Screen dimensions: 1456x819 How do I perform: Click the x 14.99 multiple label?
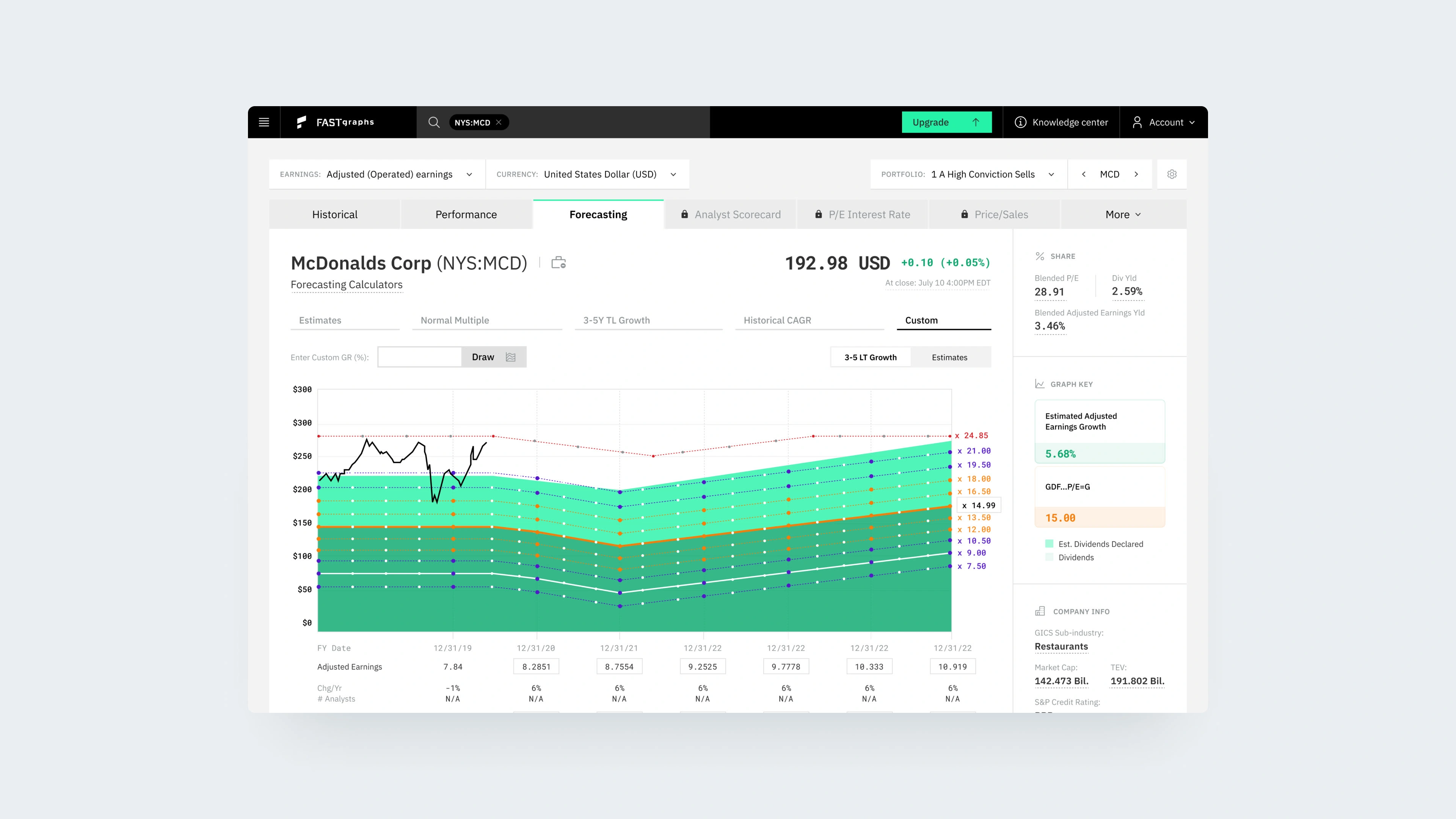[979, 505]
